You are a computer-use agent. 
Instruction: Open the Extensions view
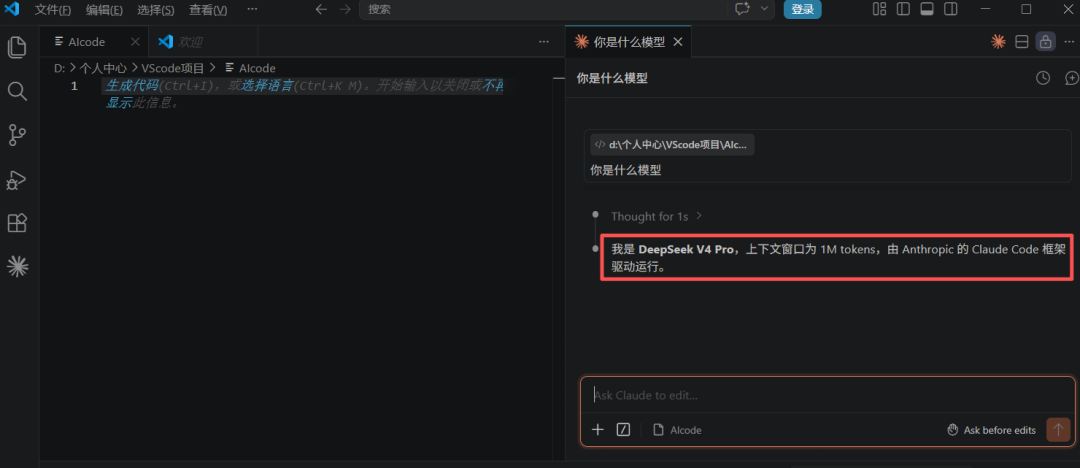[x=17, y=223]
